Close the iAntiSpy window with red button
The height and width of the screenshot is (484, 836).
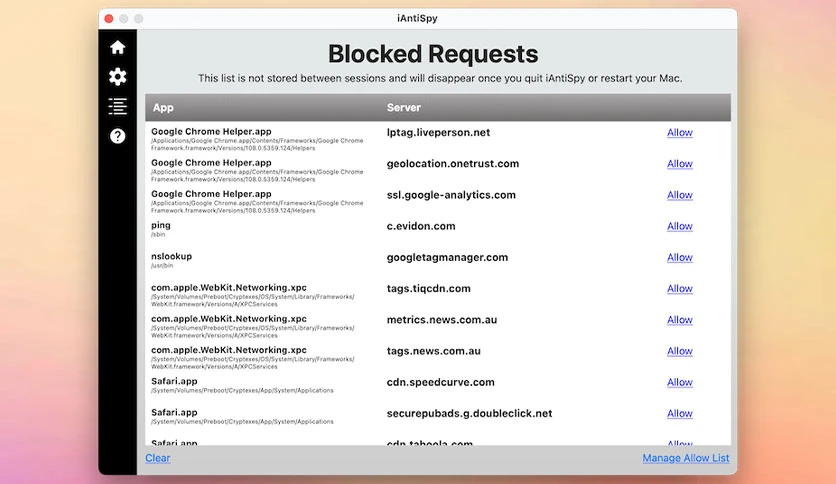point(109,19)
